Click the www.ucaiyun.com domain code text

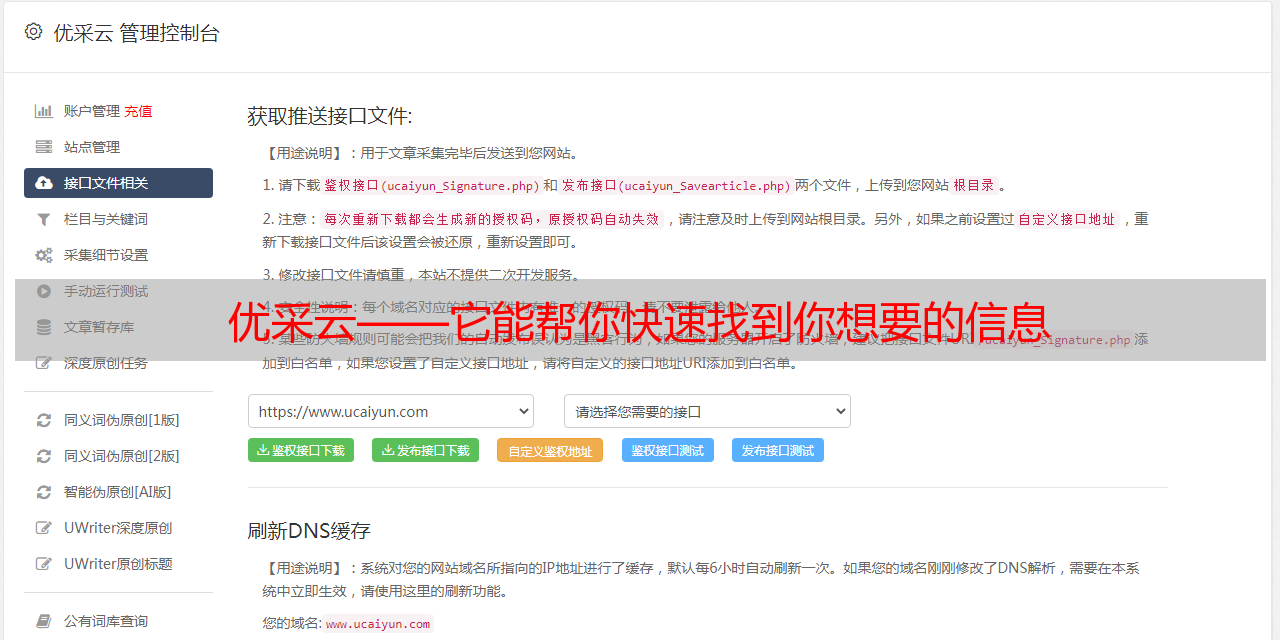point(378,624)
